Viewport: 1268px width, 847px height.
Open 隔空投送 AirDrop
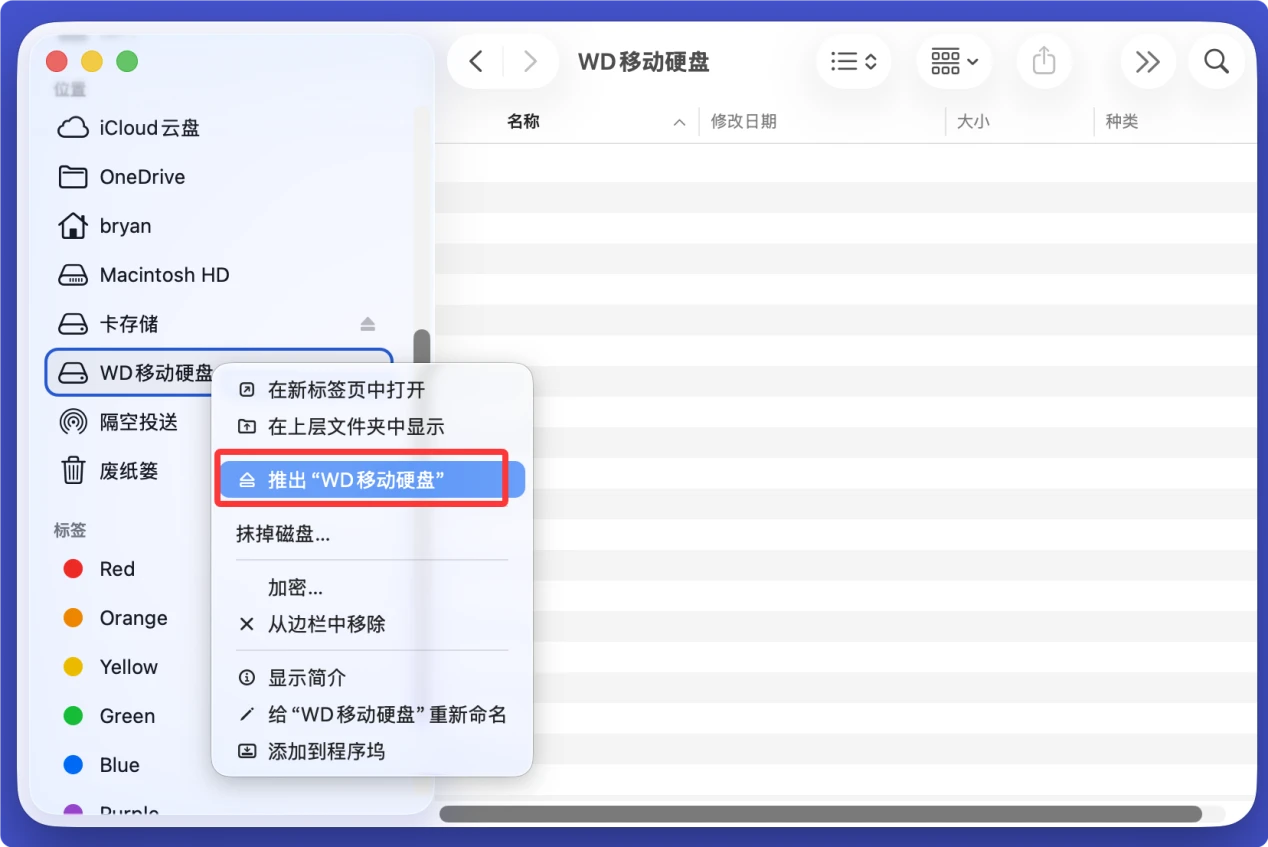130,422
